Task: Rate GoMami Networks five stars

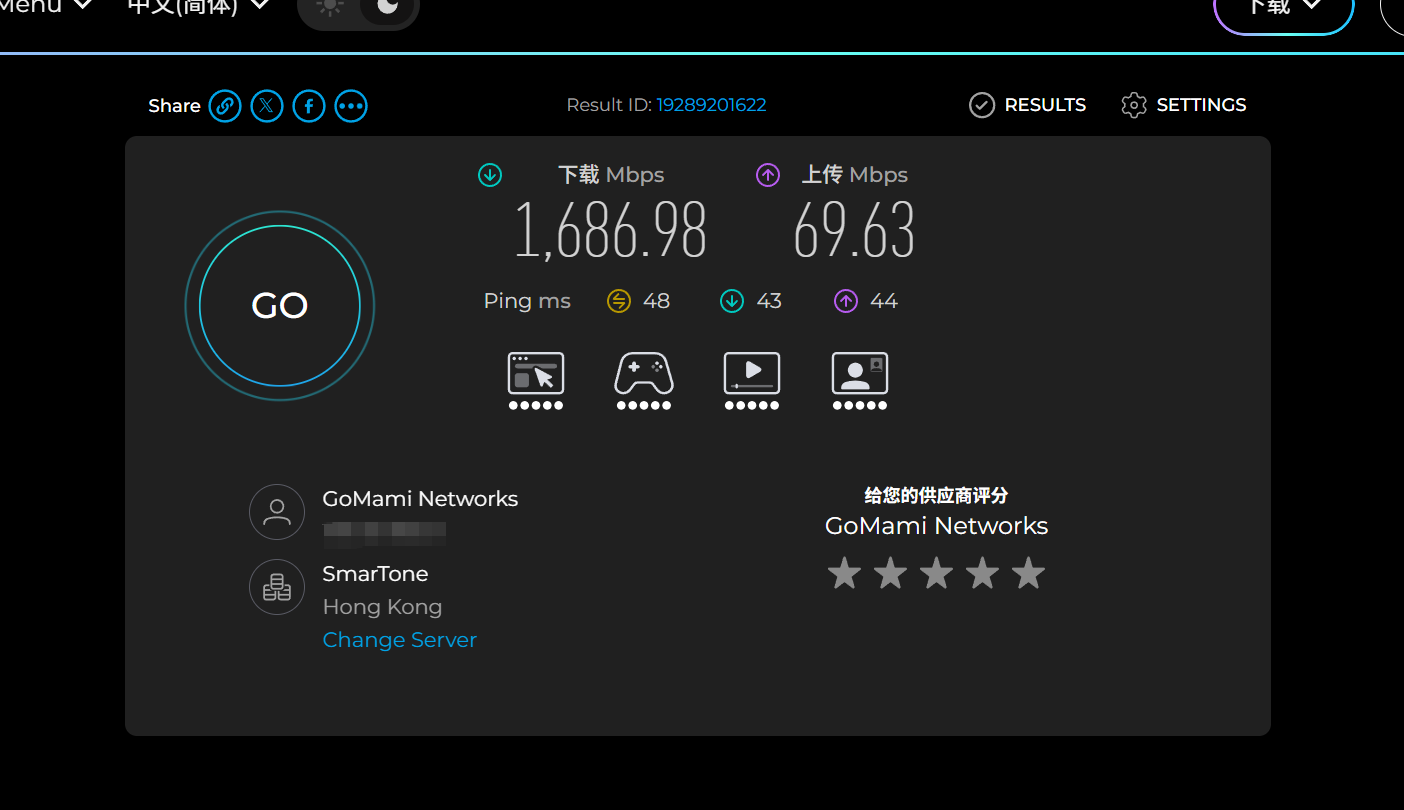Action: [x=1028, y=574]
